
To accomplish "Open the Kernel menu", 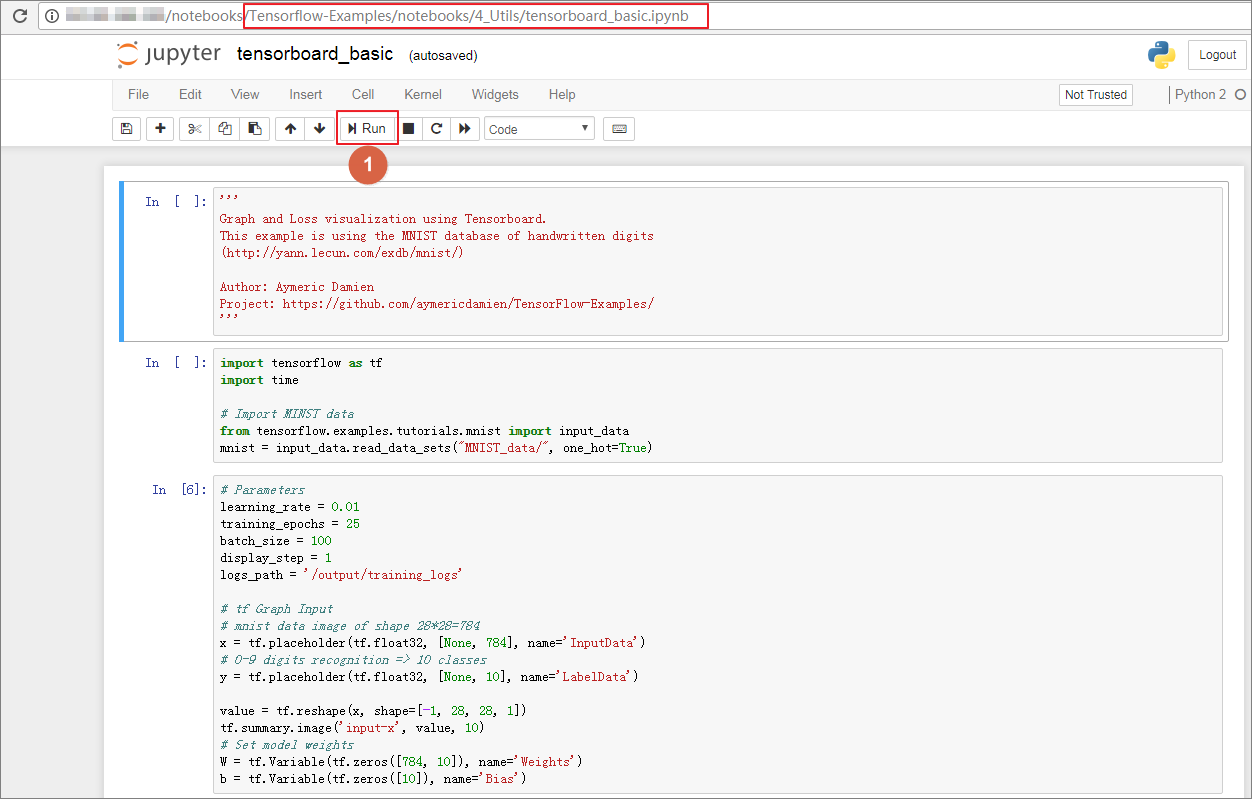I will [x=423, y=94].
